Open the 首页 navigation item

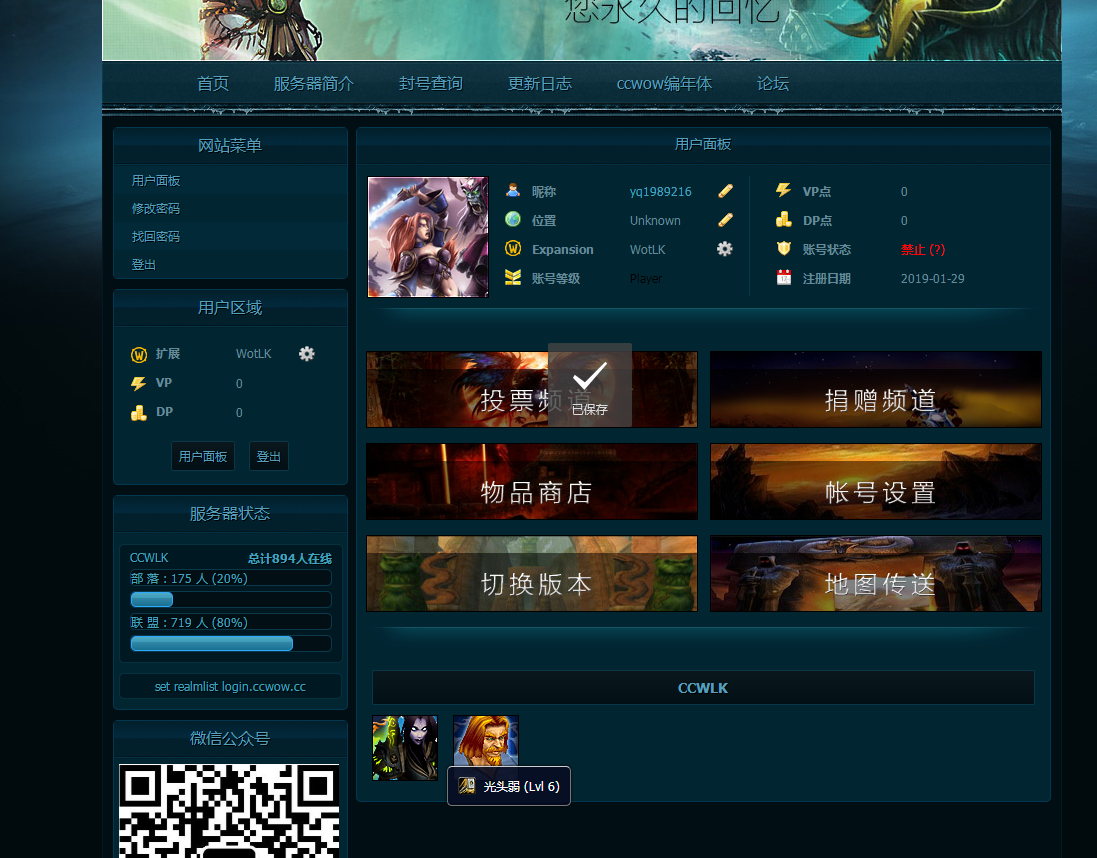[213, 84]
